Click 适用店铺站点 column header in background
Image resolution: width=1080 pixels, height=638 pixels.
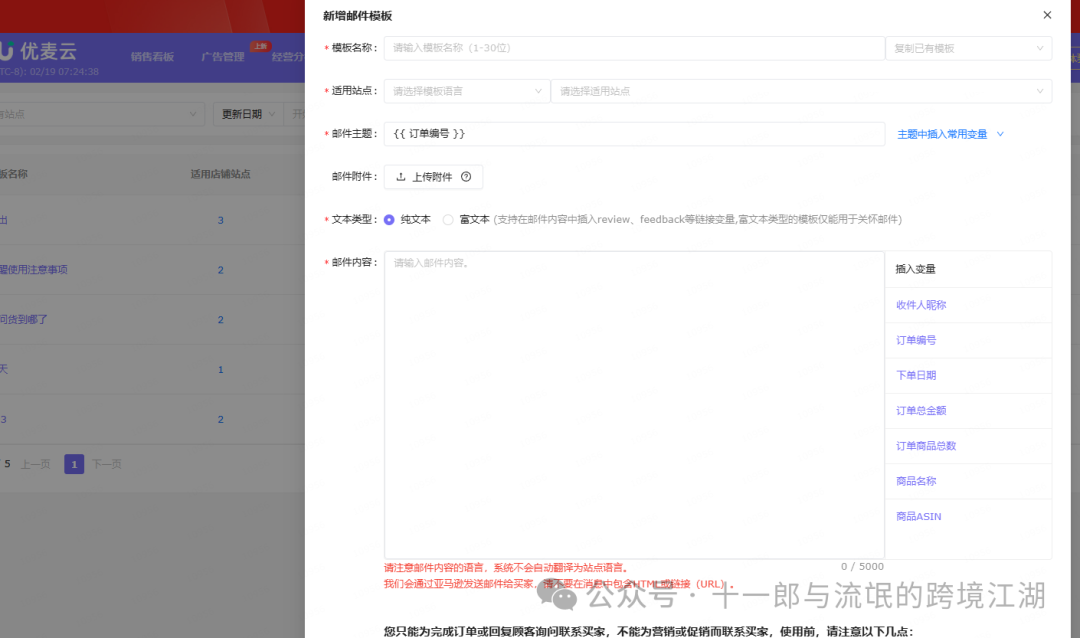click(220, 174)
